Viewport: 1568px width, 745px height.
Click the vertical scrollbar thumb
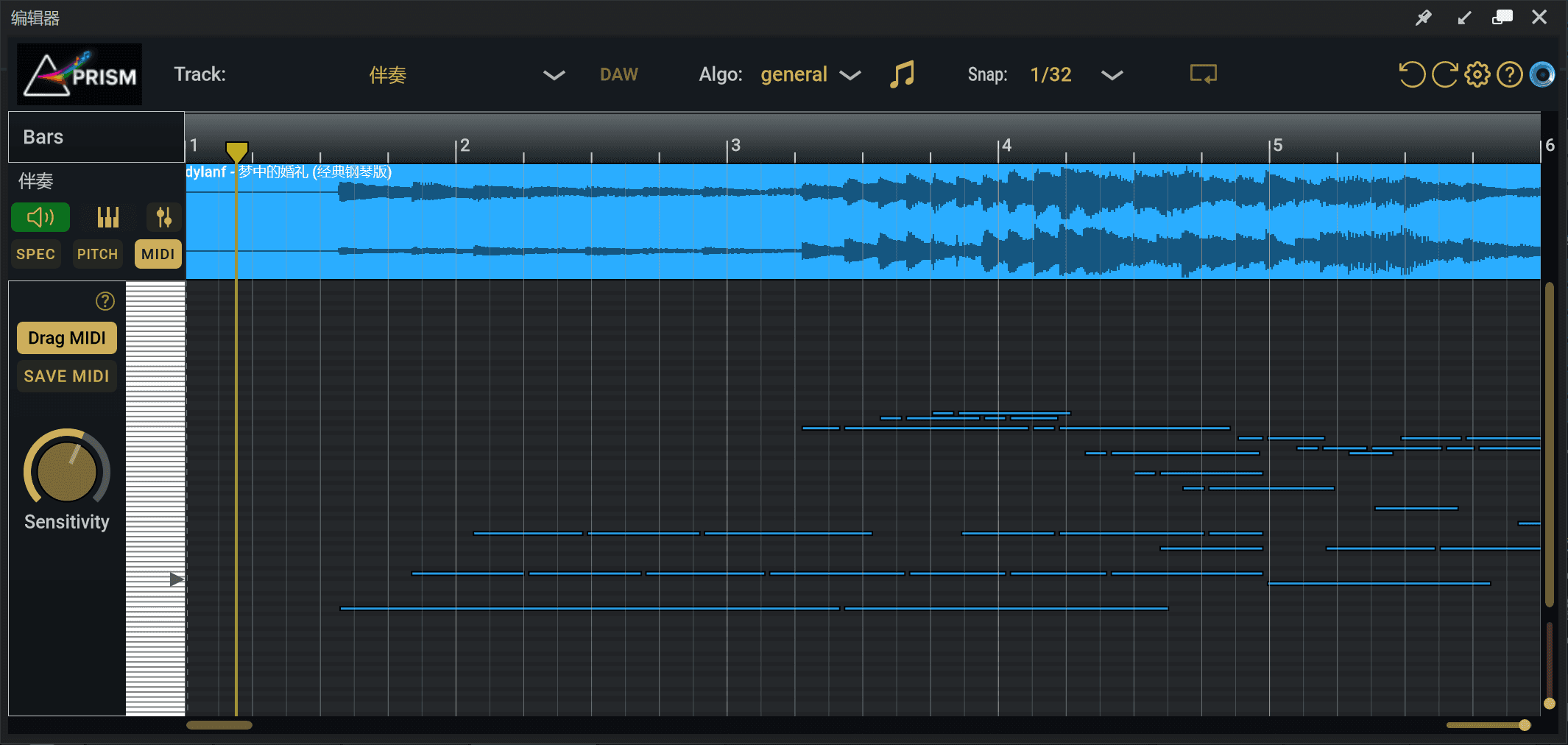coord(1549,444)
